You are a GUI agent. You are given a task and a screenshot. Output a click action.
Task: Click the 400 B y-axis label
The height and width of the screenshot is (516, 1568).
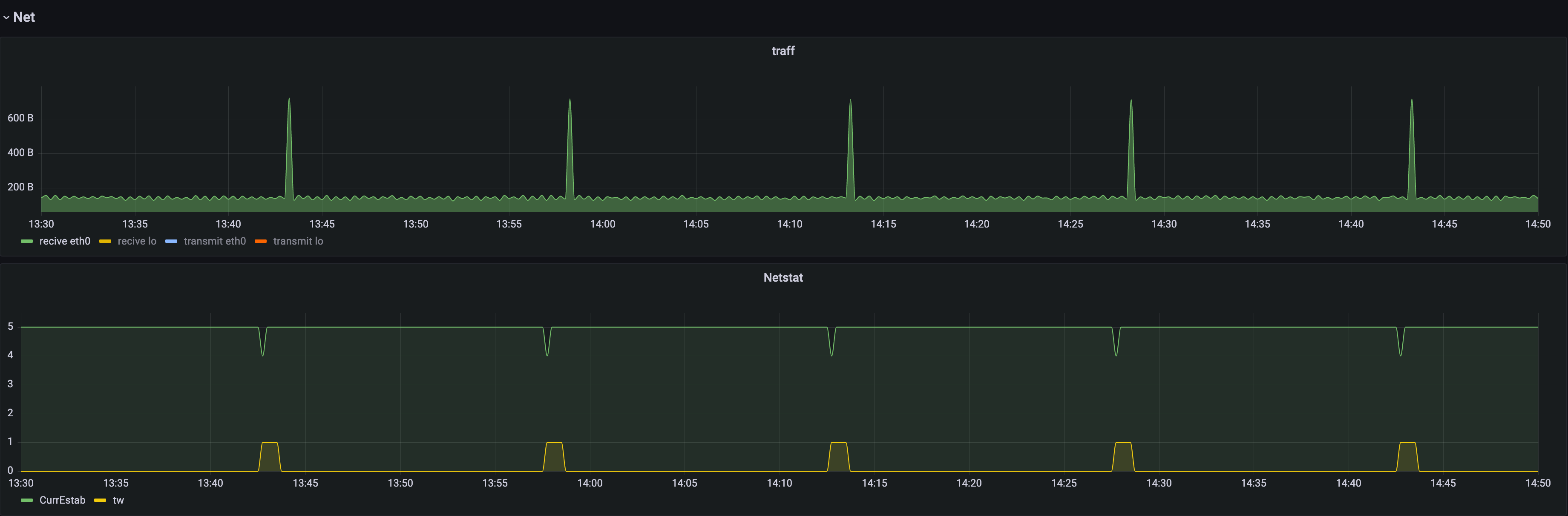coord(20,152)
